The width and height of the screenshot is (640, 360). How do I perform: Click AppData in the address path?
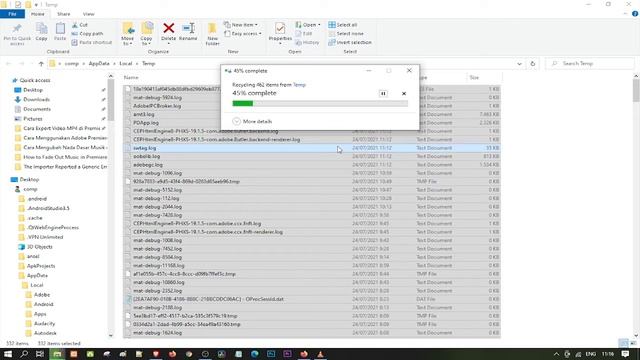pos(99,64)
